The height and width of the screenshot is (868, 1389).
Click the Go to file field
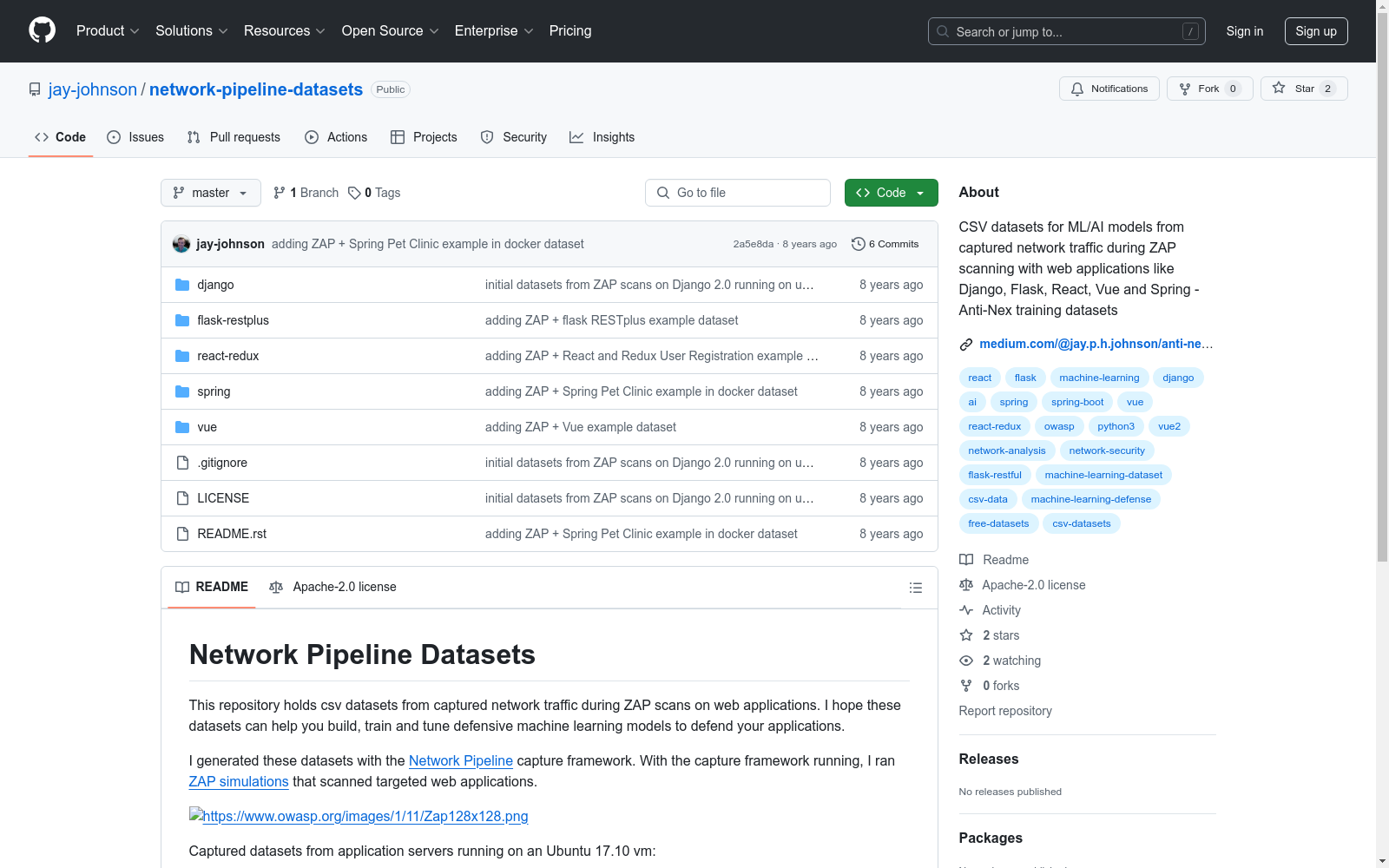[738, 193]
